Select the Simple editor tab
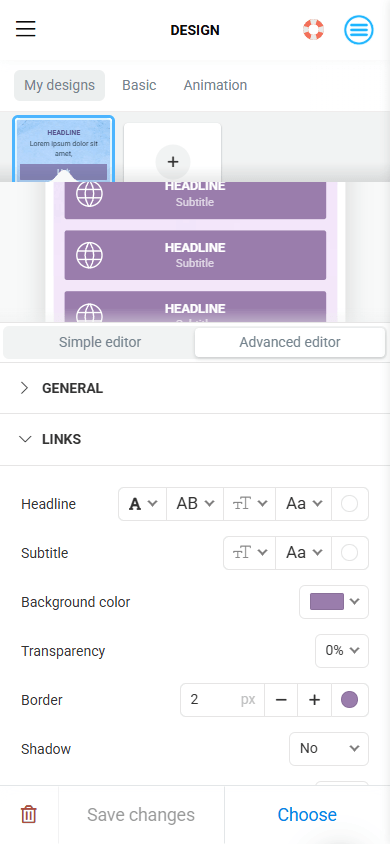 click(100, 342)
